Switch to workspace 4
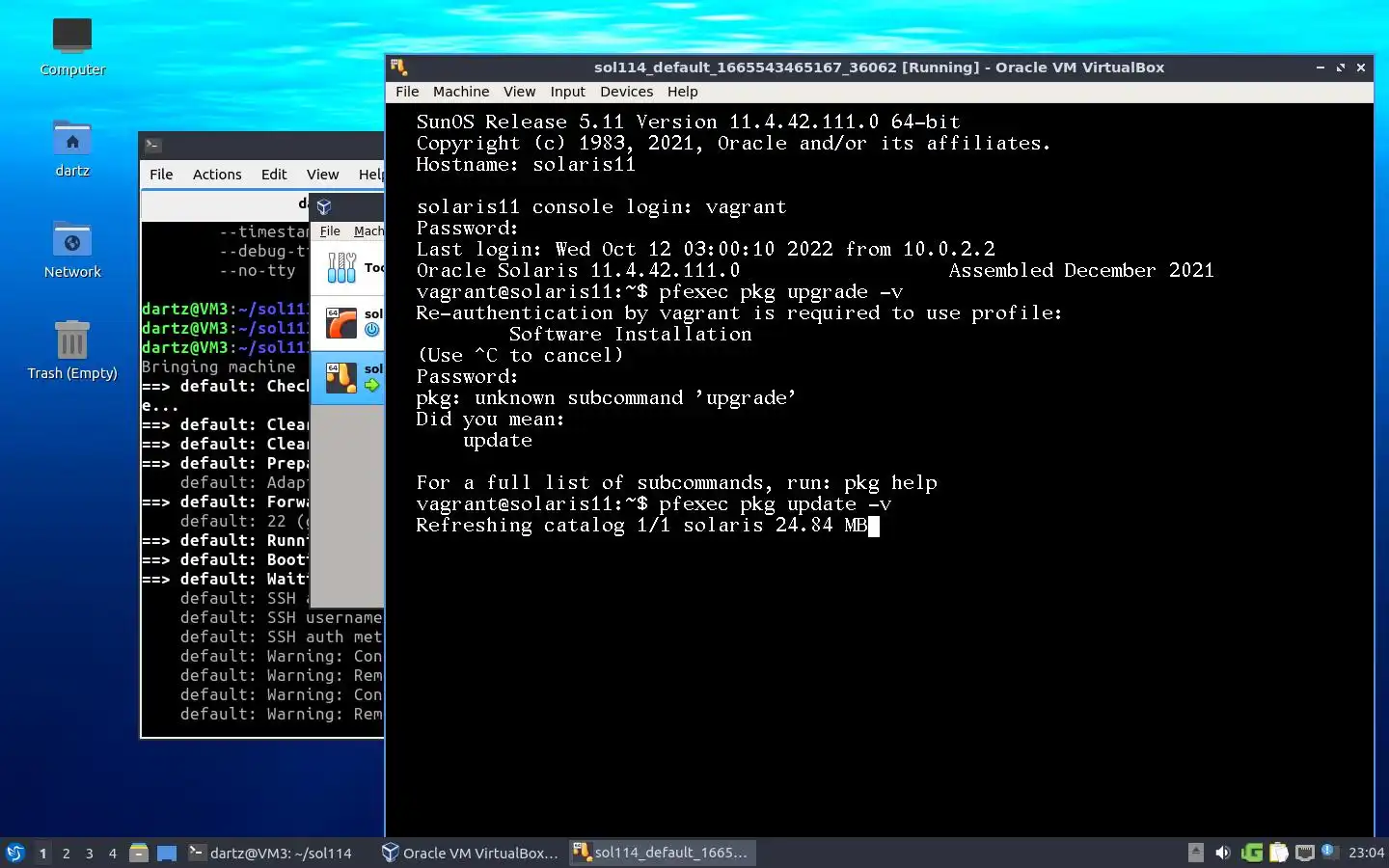This screenshot has width=1389, height=868. (x=112, y=853)
